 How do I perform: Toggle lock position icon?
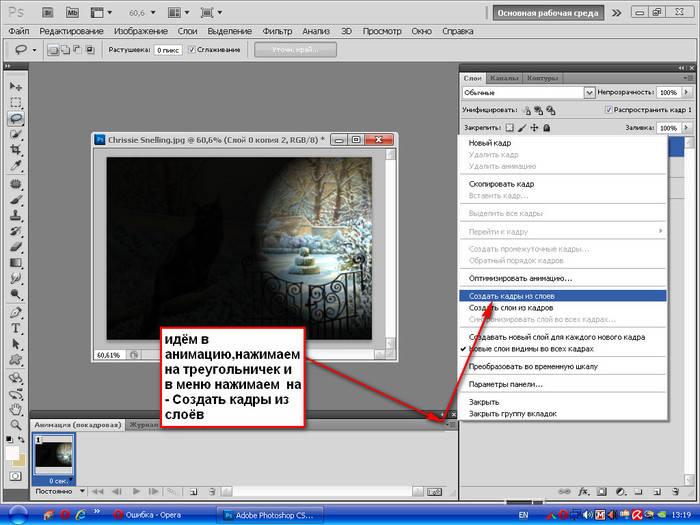click(x=534, y=128)
